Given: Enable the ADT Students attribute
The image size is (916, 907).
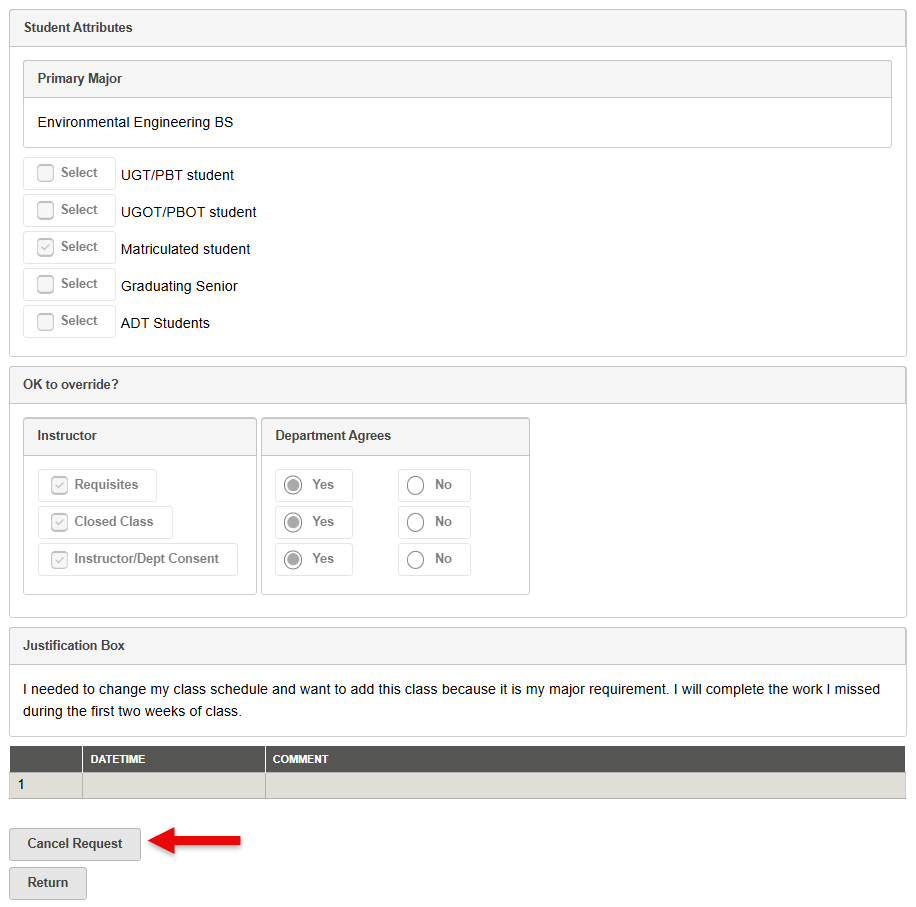Looking at the screenshot, I should tap(45, 320).
